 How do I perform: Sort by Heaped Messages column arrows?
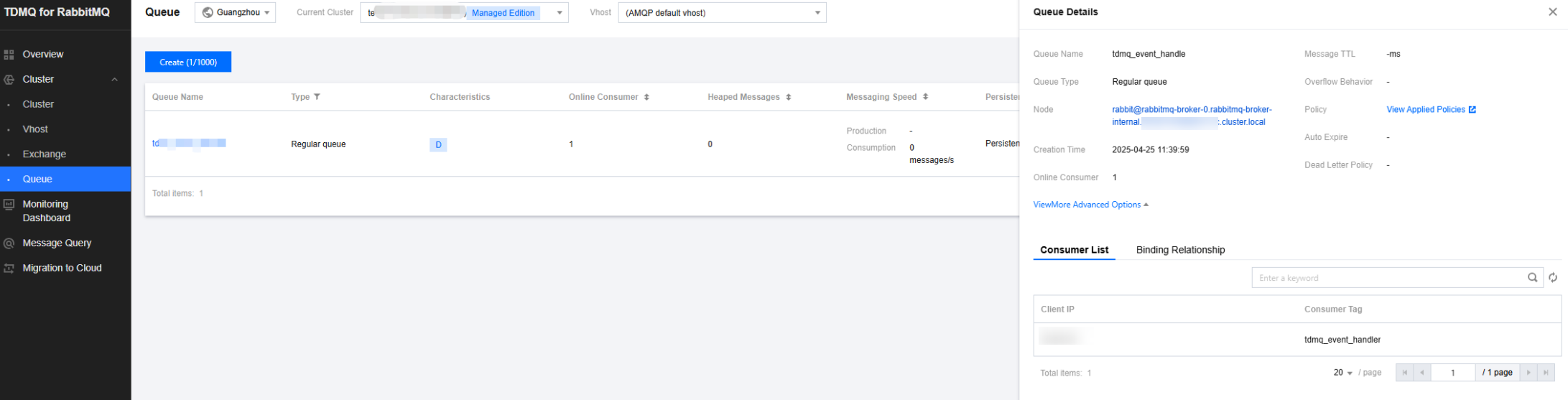click(788, 97)
